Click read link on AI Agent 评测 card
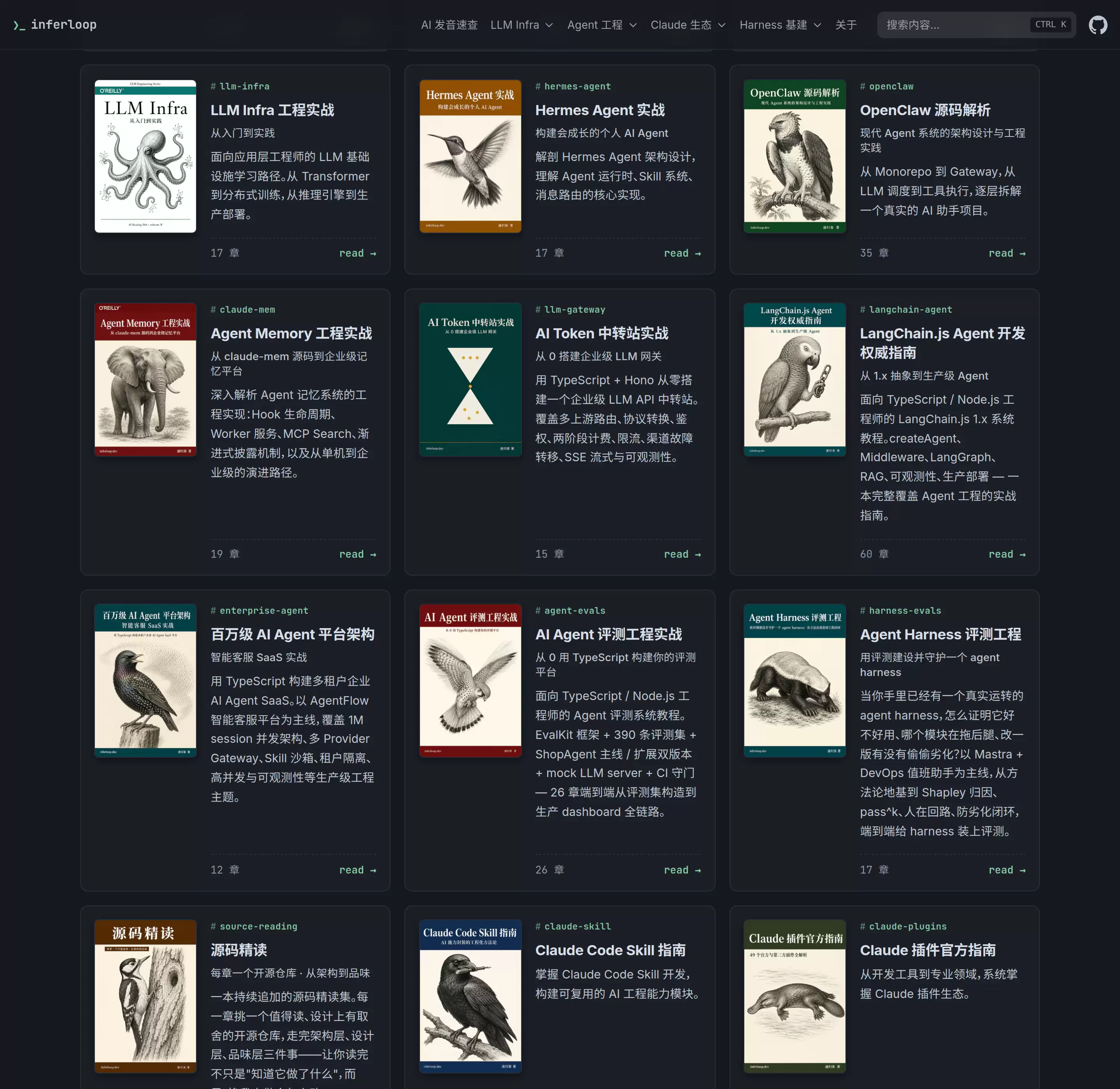 point(682,870)
